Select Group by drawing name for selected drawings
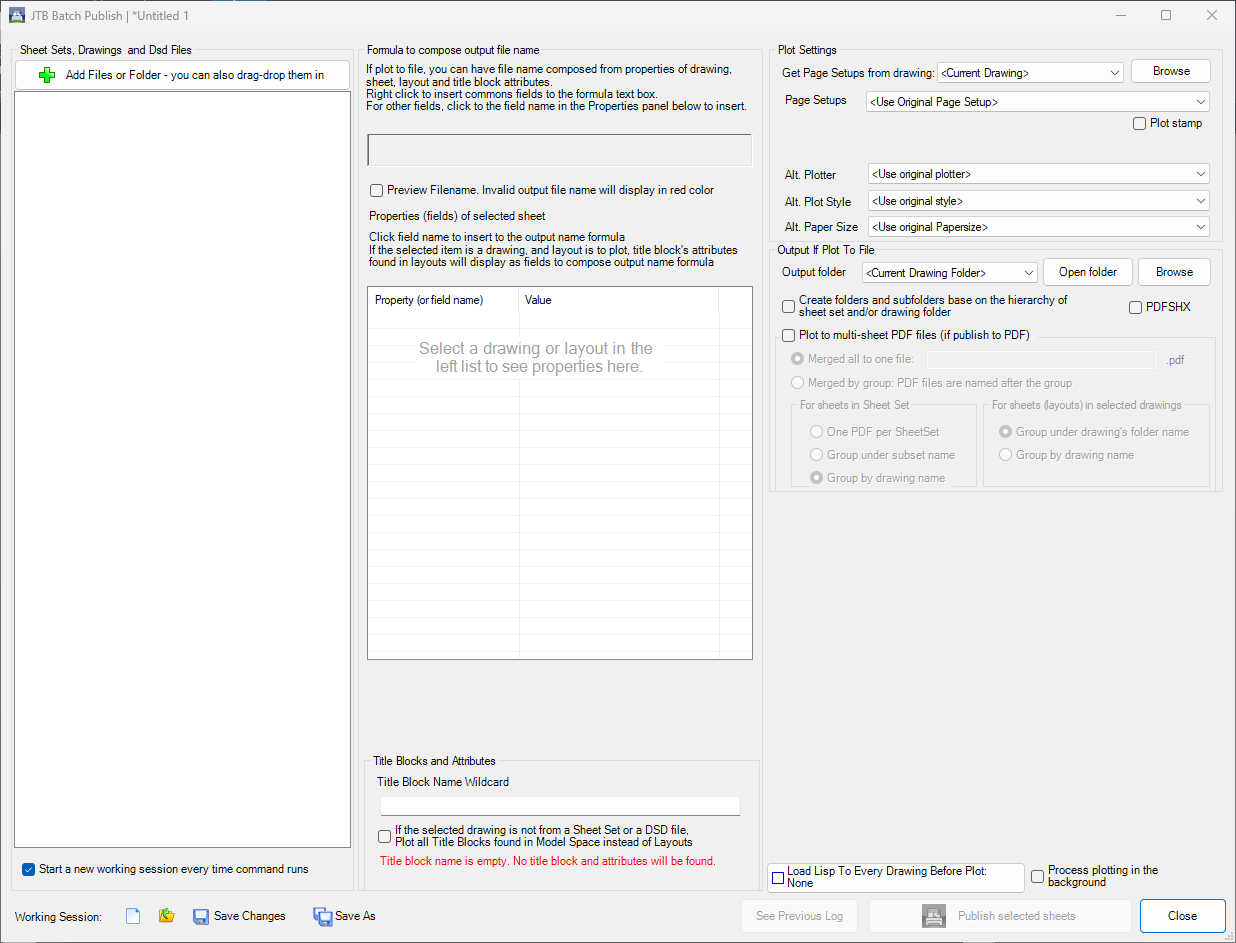Viewport: 1236px width, 943px height. [x=1006, y=455]
